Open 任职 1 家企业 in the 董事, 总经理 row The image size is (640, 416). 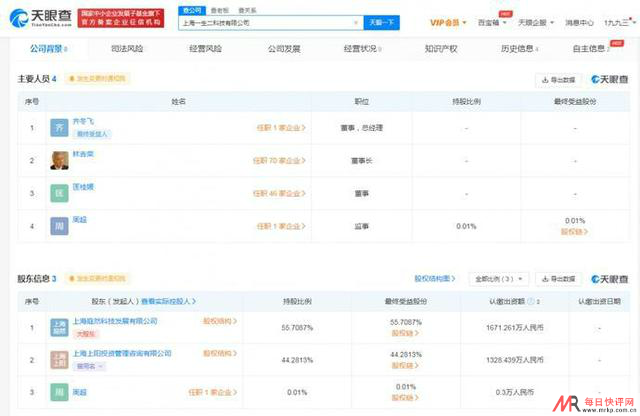(x=281, y=128)
